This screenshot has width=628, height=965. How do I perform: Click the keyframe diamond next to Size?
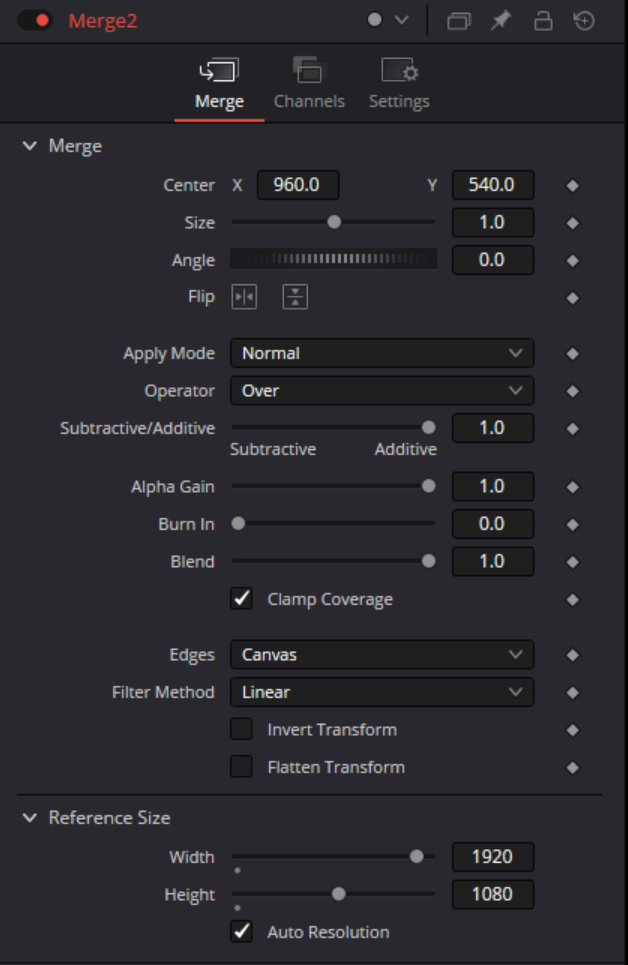(x=573, y=223)
